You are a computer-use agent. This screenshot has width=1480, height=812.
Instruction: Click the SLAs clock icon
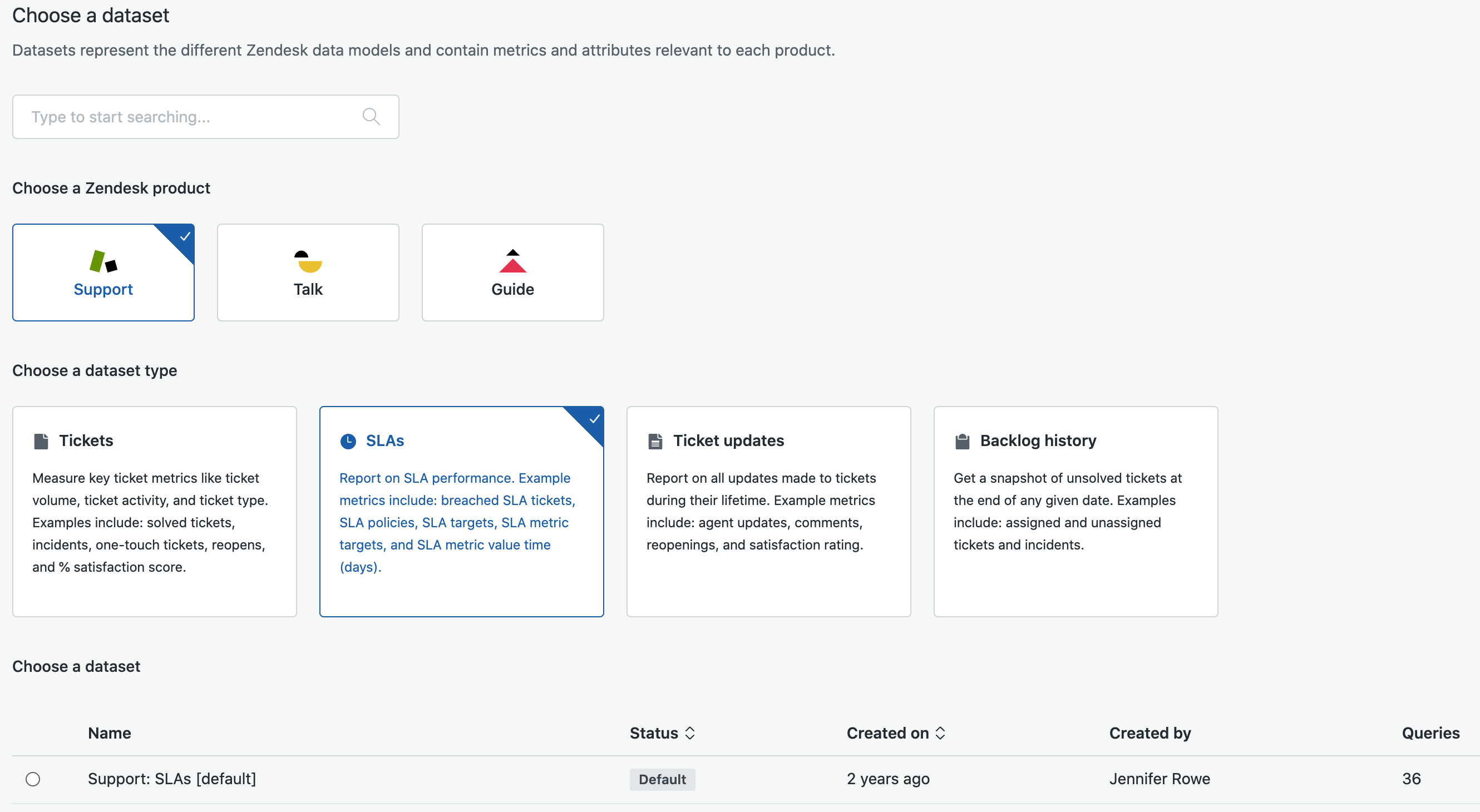coord(348,441)
